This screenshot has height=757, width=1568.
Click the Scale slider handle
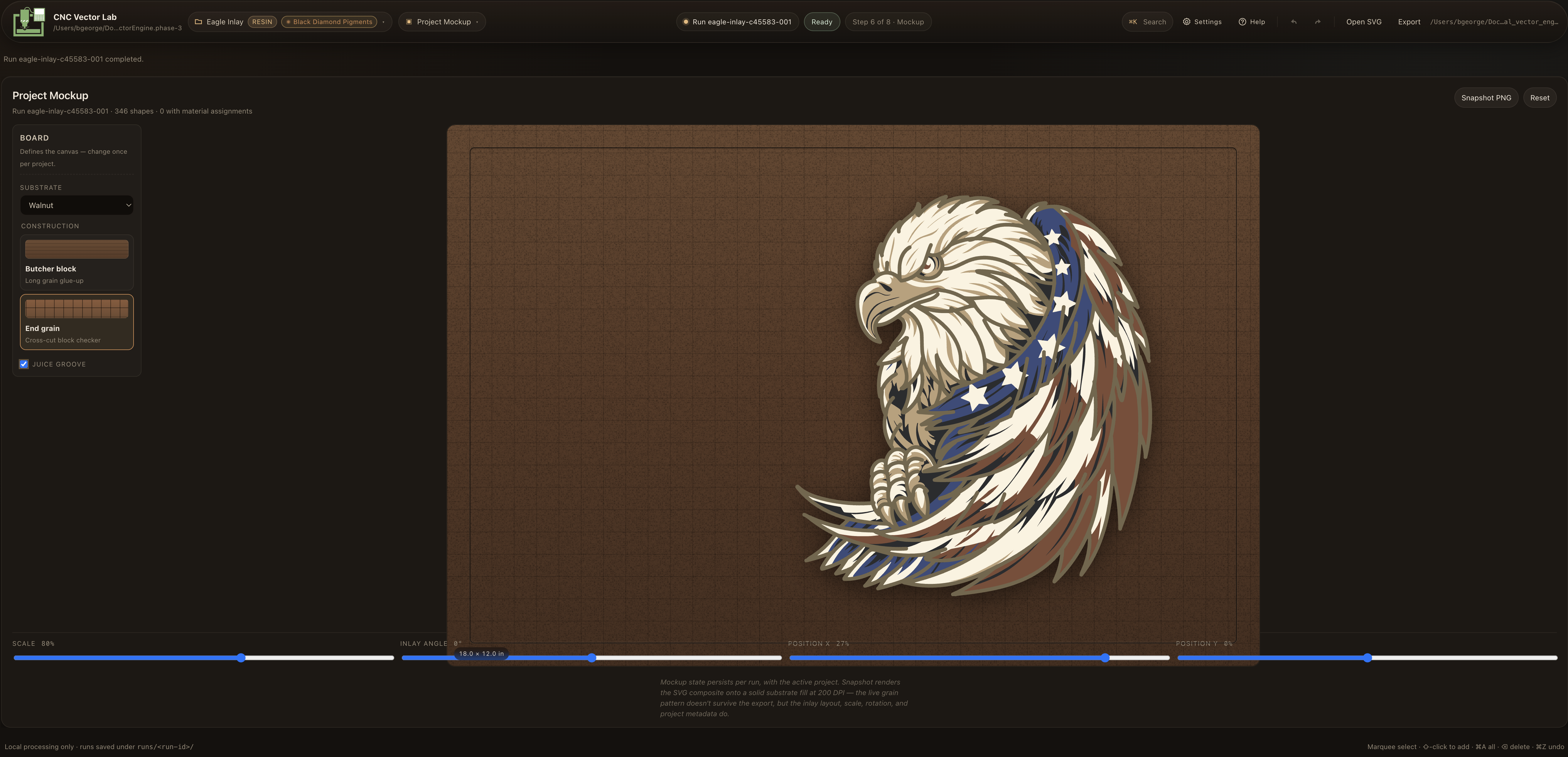[242, 658]
